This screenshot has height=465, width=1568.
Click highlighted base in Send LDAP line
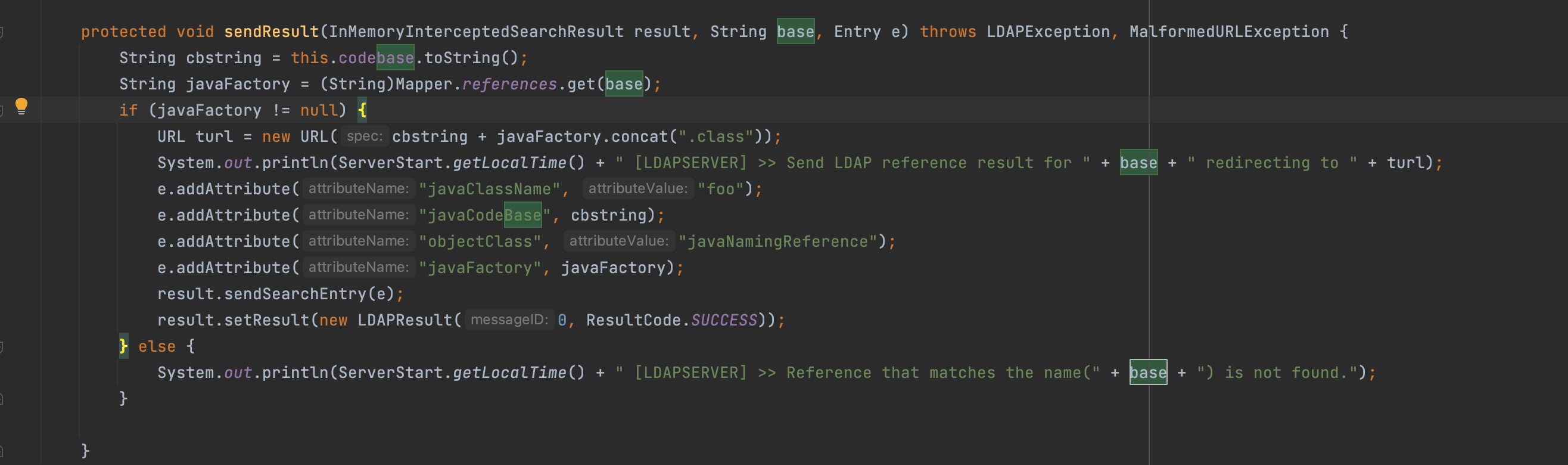pos(1139,163)
